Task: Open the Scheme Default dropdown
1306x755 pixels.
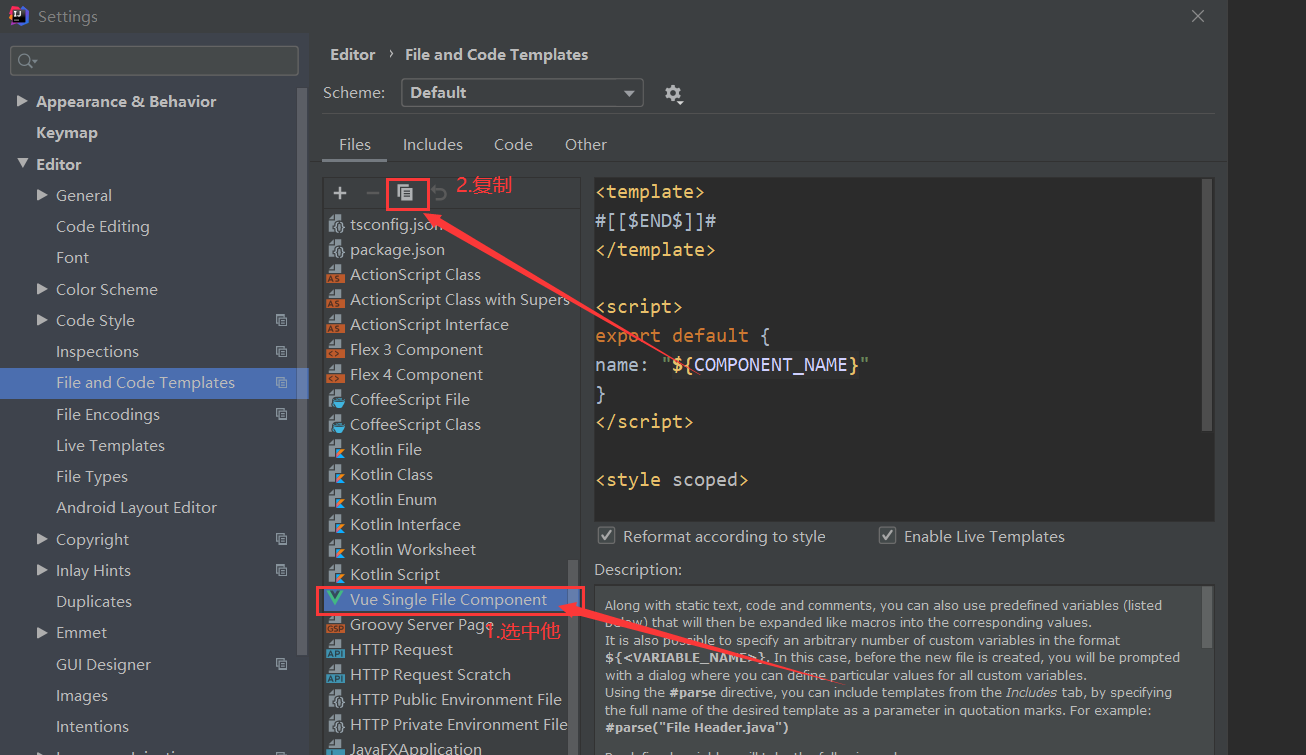Action: pyautogui.click(x=522, y=93)
